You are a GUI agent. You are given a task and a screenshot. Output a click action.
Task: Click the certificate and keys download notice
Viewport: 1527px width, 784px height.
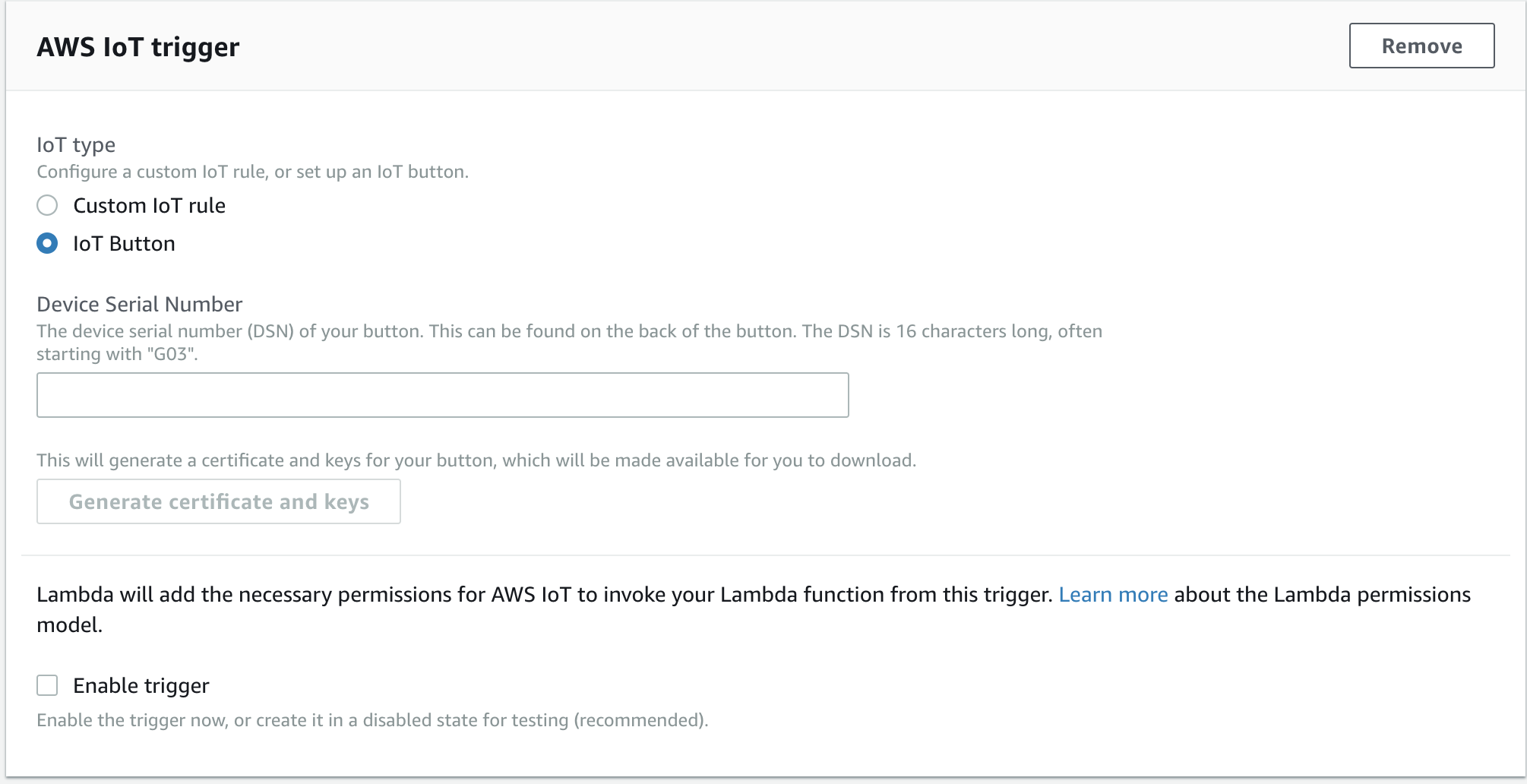click(x=476, y=460)
